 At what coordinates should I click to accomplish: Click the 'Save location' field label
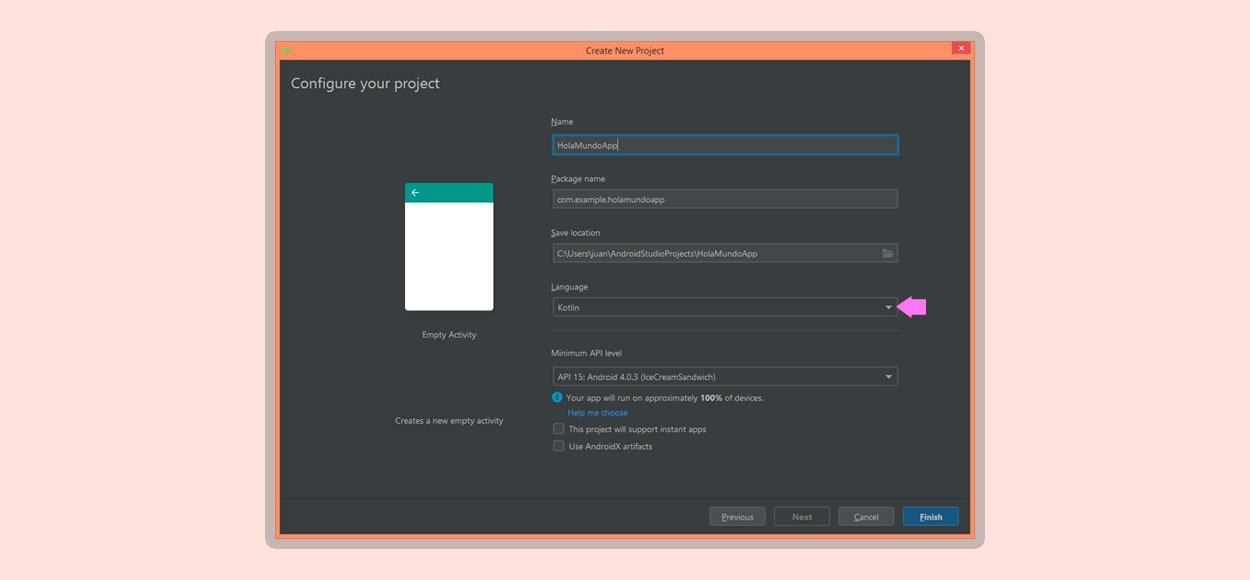pyautogui.click(x=576, y=233)
